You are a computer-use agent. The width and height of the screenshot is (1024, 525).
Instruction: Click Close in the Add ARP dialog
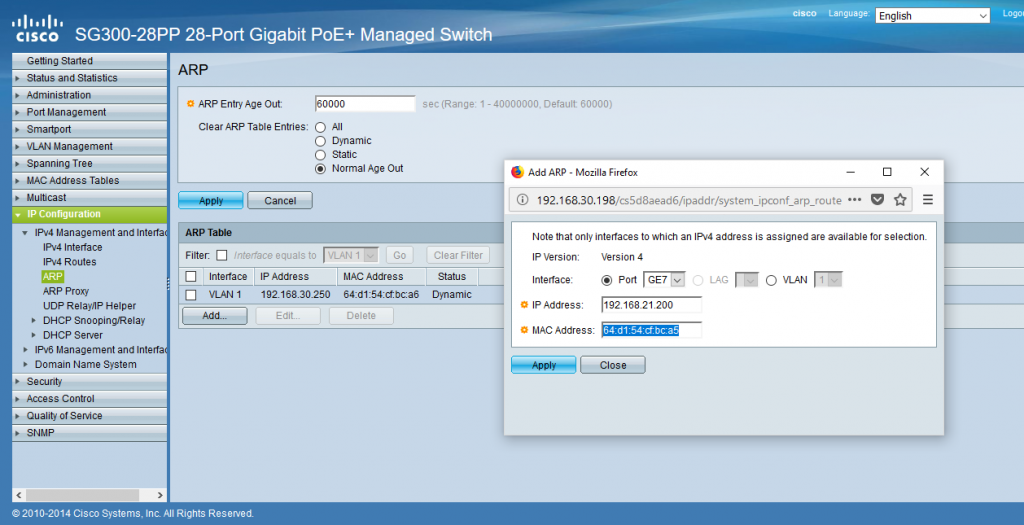[613, 365]
